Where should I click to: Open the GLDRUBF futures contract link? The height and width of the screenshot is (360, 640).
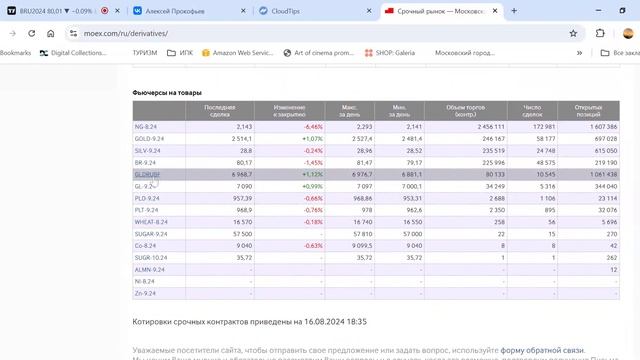tap(147, 174)
